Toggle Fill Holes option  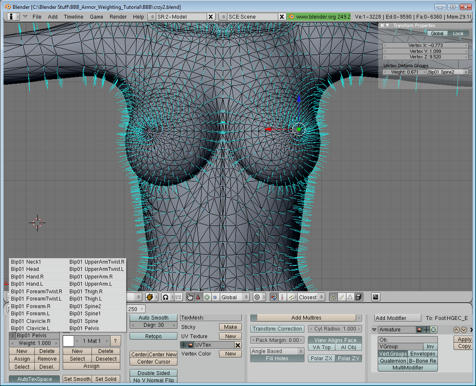coord(277,358)
